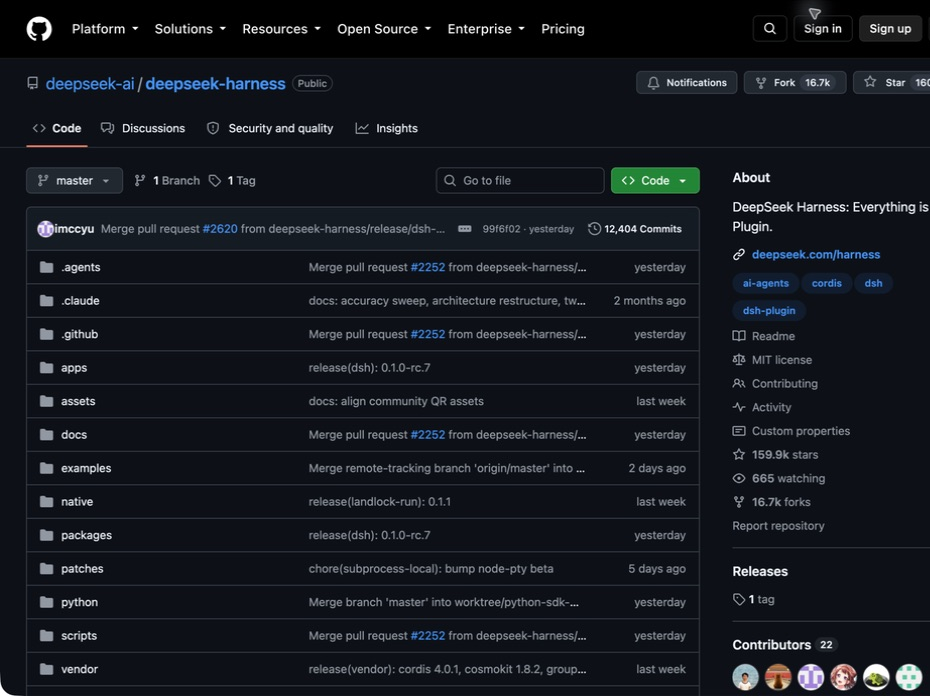Screen dimensions: 930x696
Task: Open the Contributing guidelines link
Action: pyautogui.click(x=785, y=384)
